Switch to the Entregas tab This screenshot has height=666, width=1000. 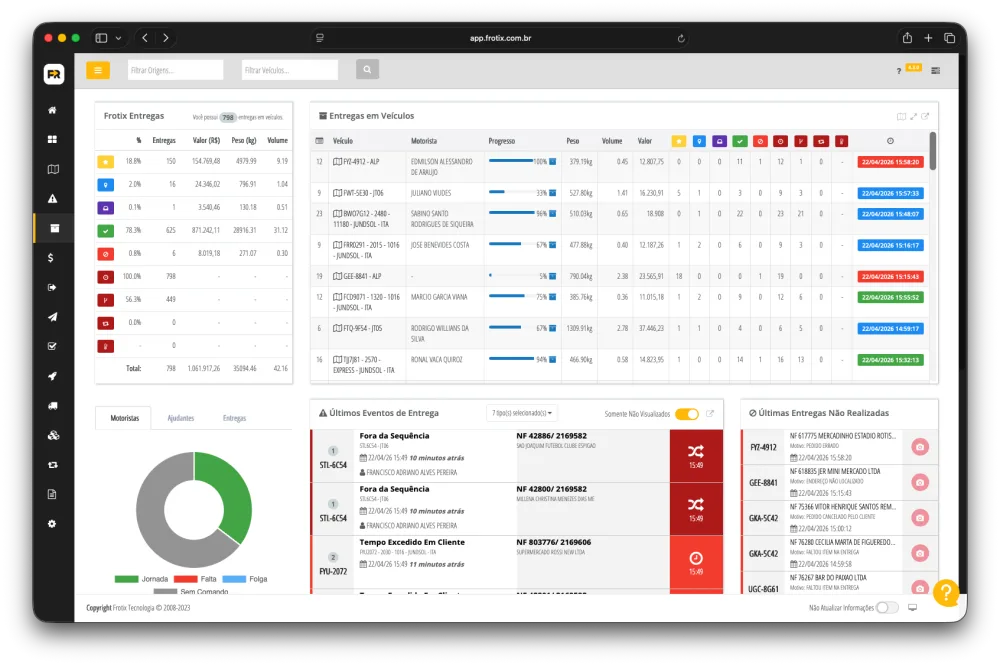pyautogui.click(x=234, y=418)
